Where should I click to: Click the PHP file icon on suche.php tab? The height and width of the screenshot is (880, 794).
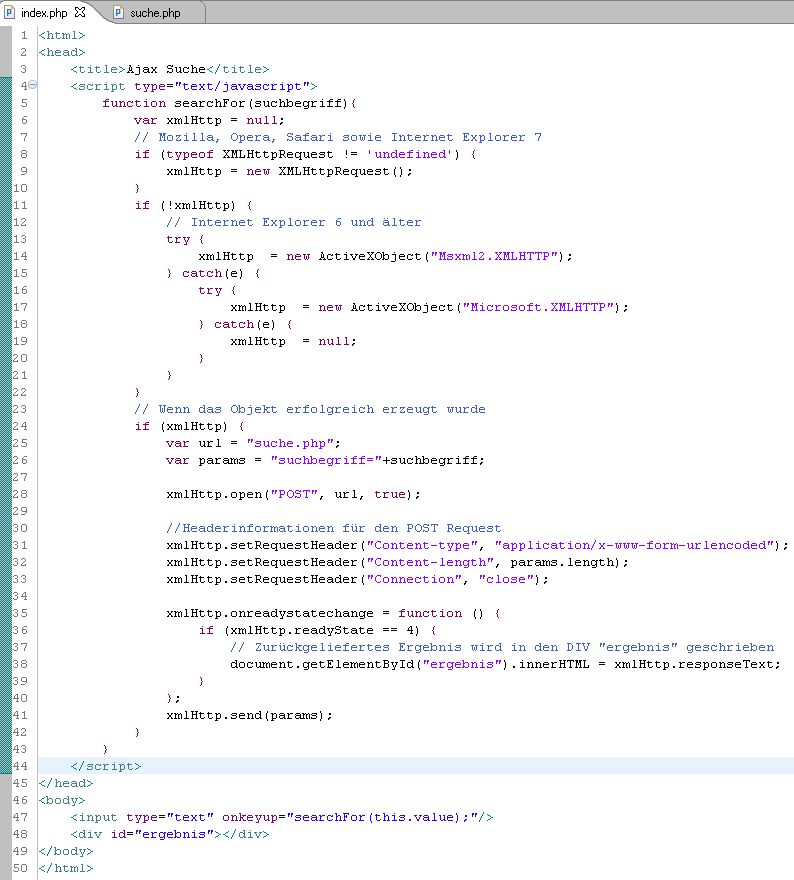118,12
